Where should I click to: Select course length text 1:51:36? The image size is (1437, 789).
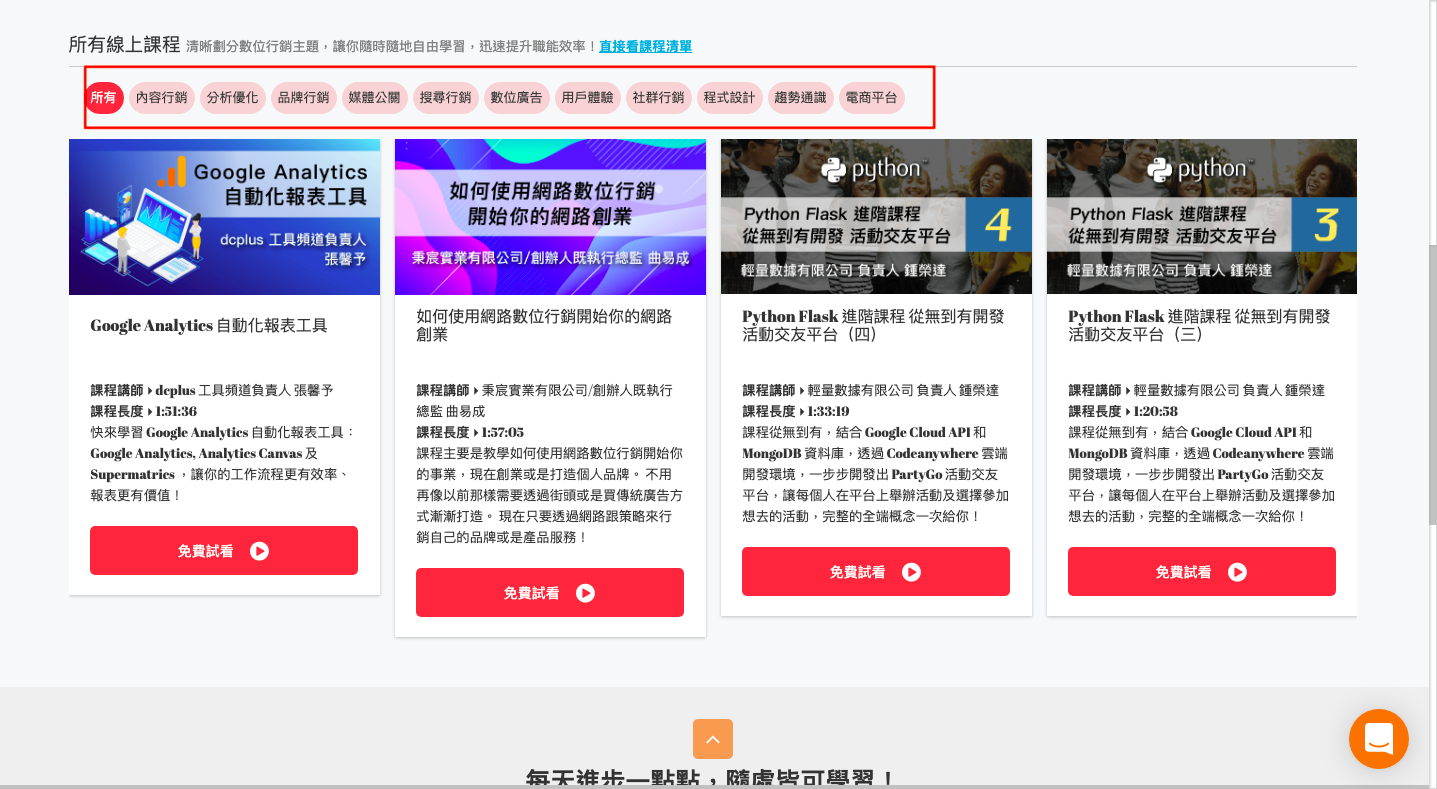pyautogui.click(x=177, y=411)
